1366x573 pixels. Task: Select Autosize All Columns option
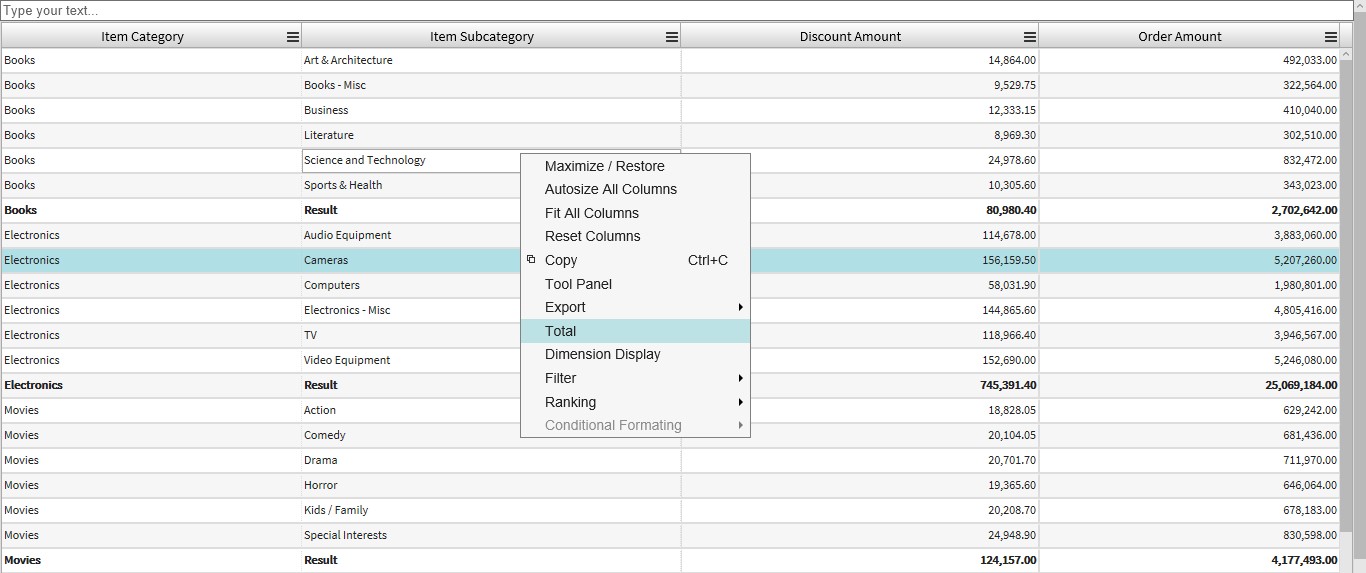click(610, 189)
